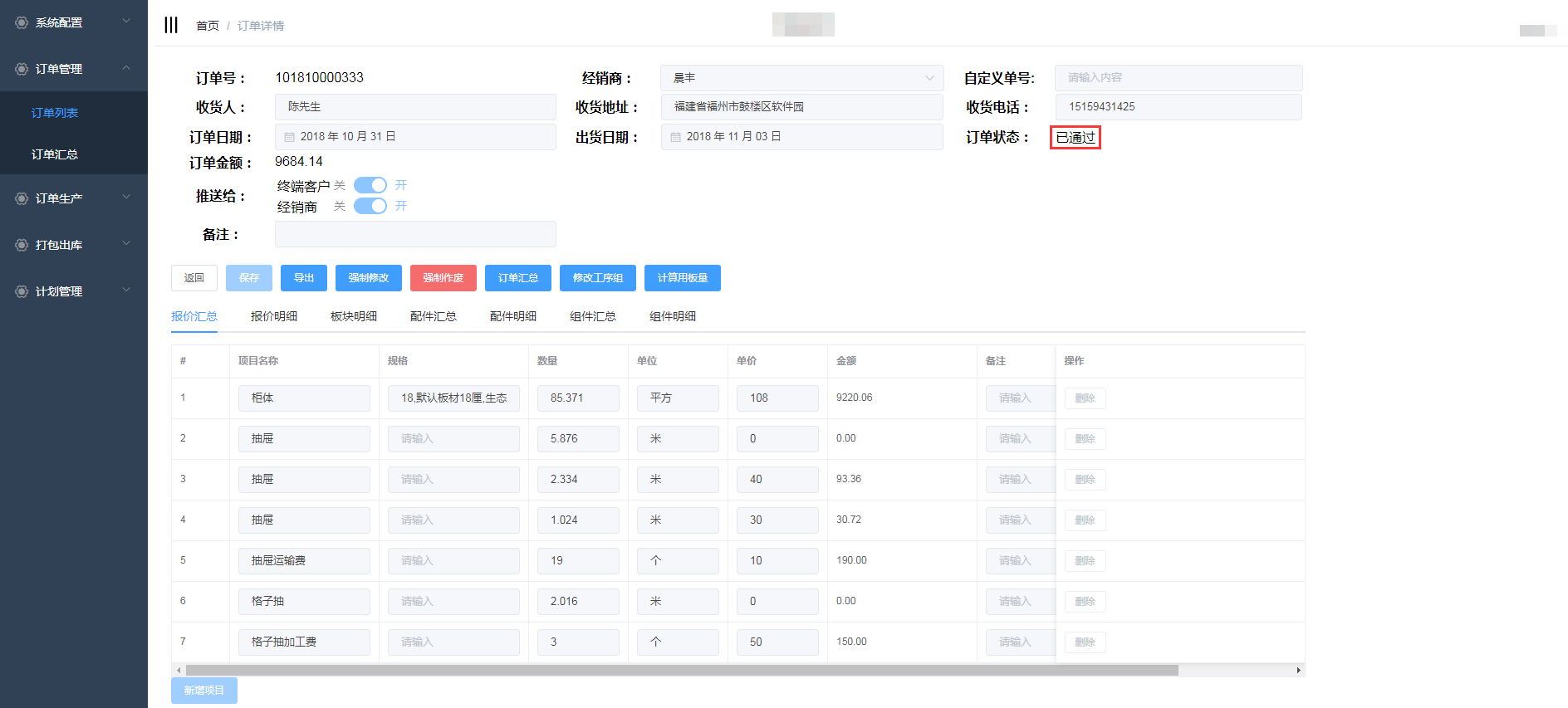Toggle the 经销商 push switch
Screen dimensions: 1568x708
point(370,206)
